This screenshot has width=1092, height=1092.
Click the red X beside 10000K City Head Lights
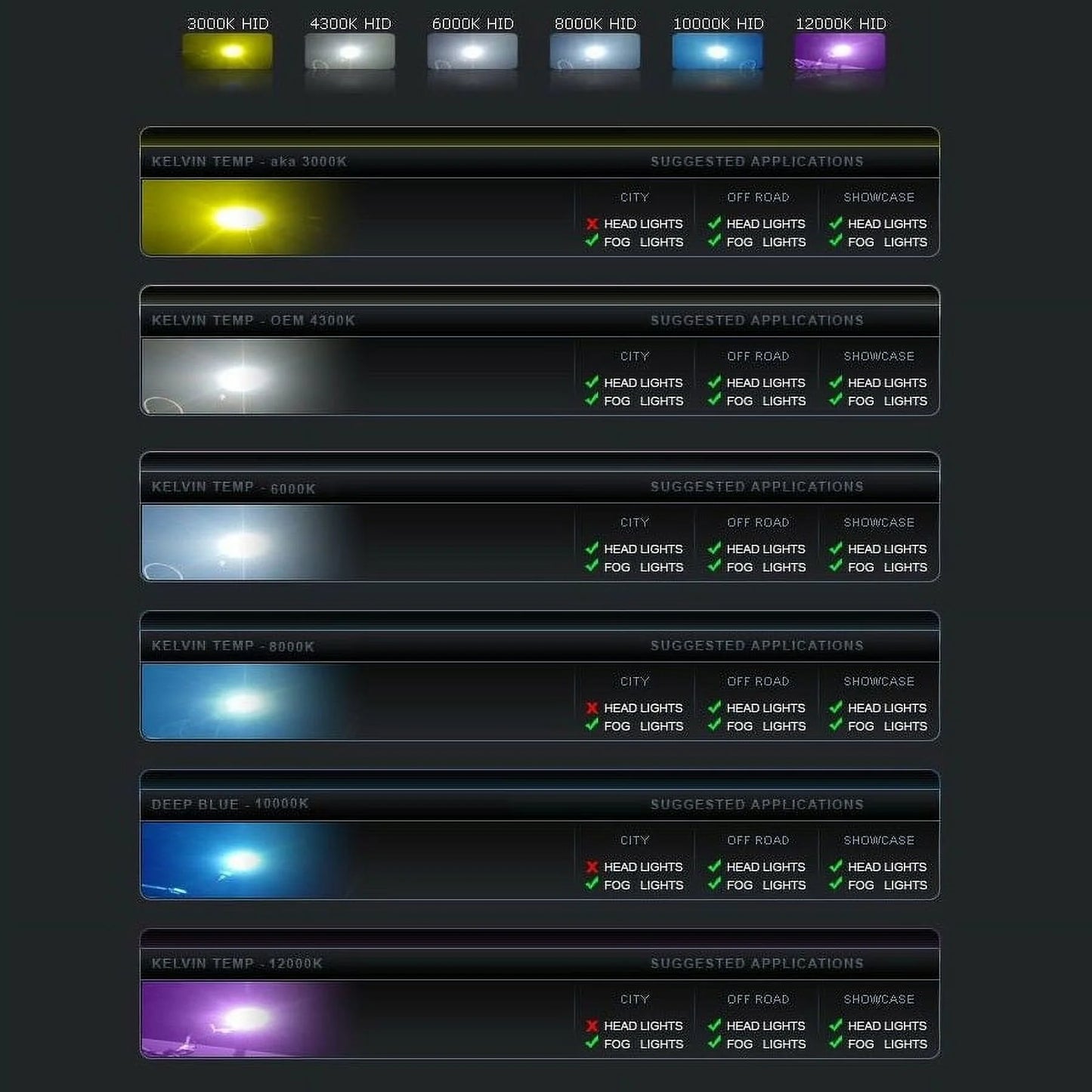tap(592, 867)
